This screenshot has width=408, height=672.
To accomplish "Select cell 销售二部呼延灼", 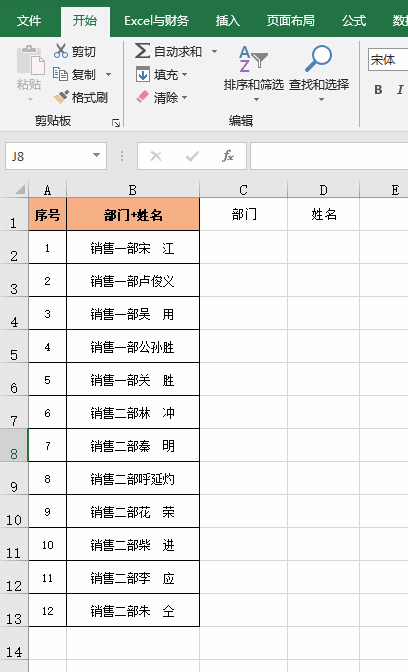I will (x=133, y=478).
